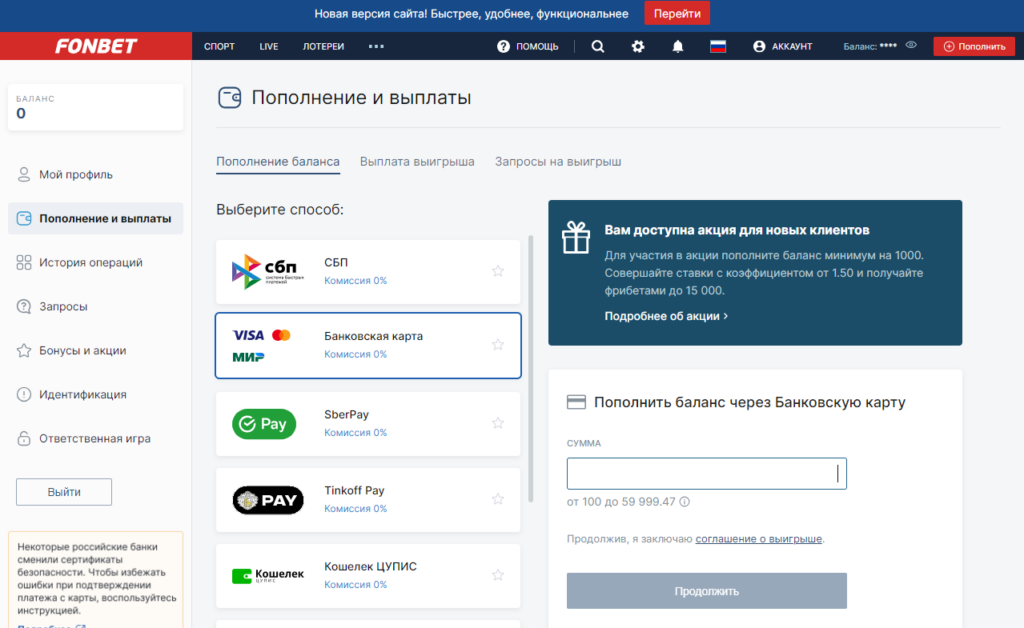1024x628 pixels.
Task: Click the FONBET logo
Action: (96, 46)
